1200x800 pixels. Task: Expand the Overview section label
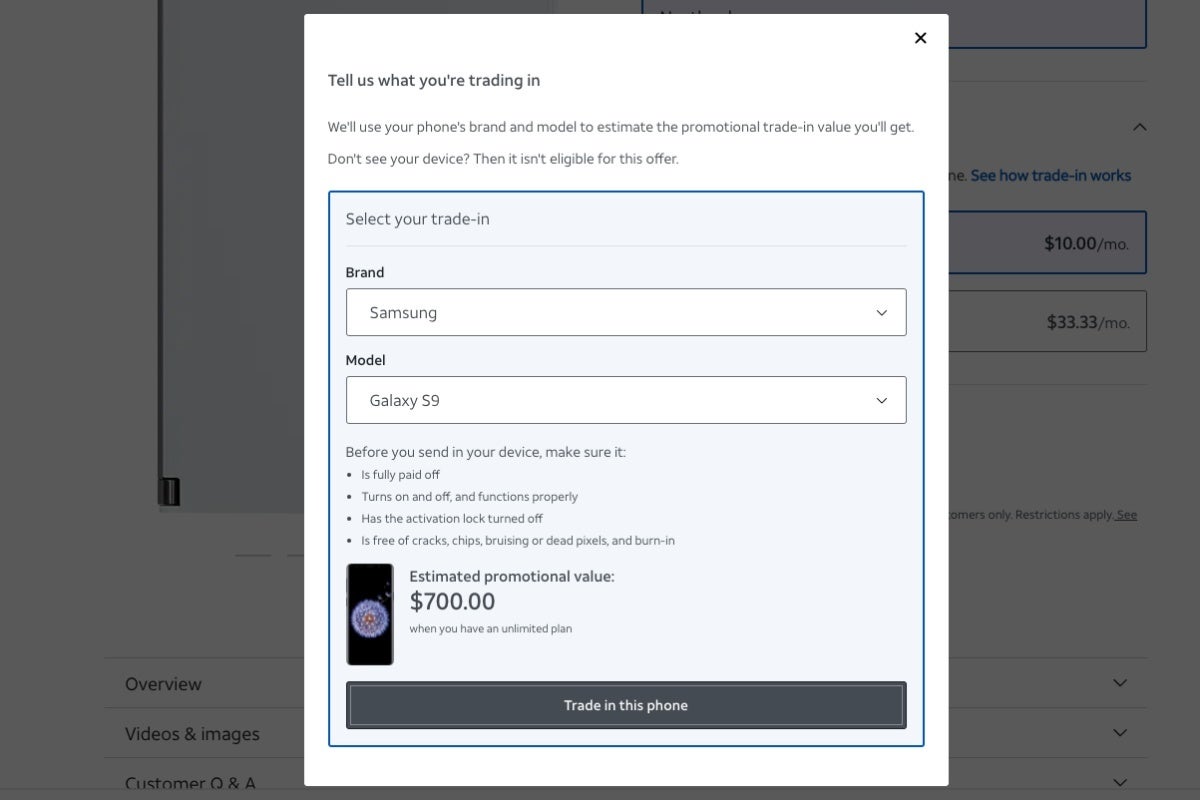pos(163,684)
